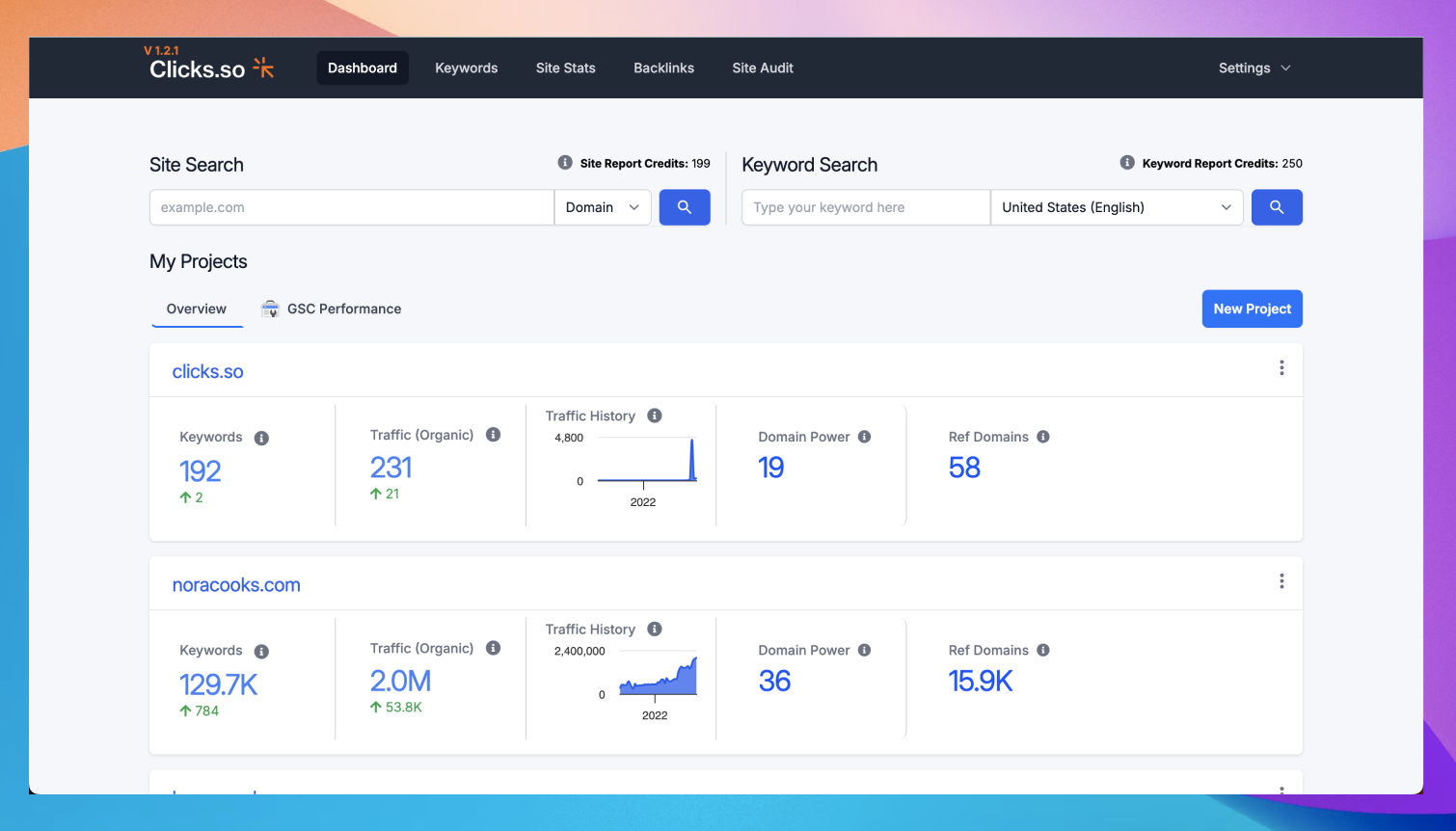Click the 53.8K traffic increase indicator
Viewport: 1456px width, 831px height.
pyautogui.click(x=396, y=707)
